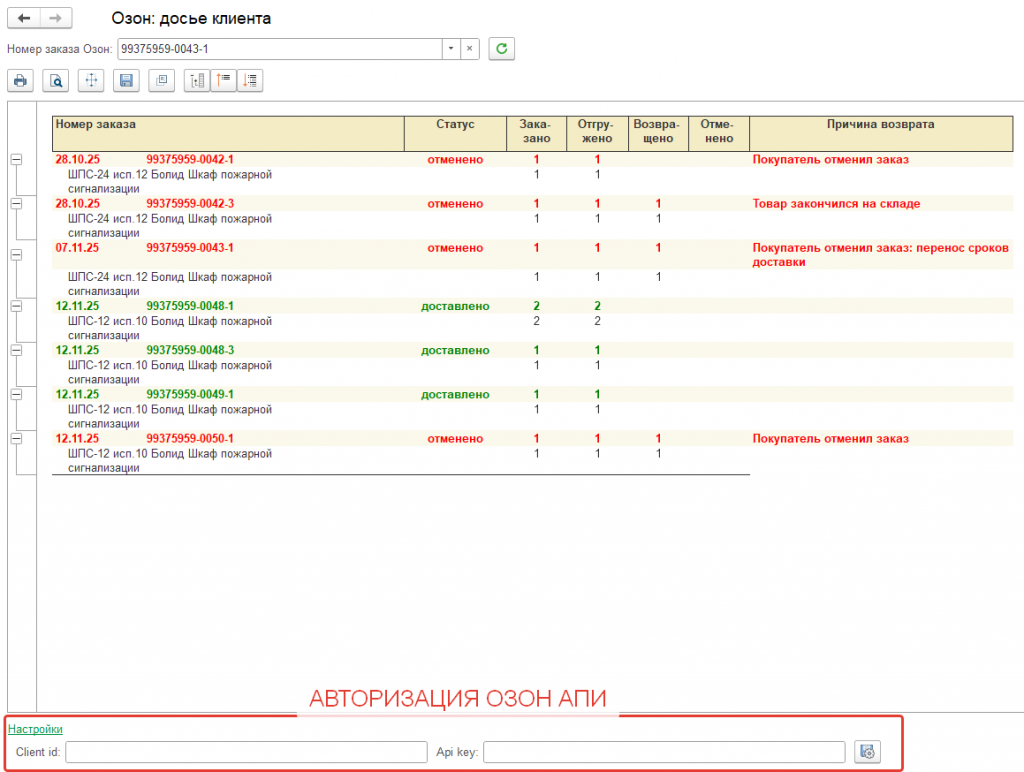The width and height of the screenshot is (1024, 772).
Task: Select the Заказано column header
Action: coord(536,134)
